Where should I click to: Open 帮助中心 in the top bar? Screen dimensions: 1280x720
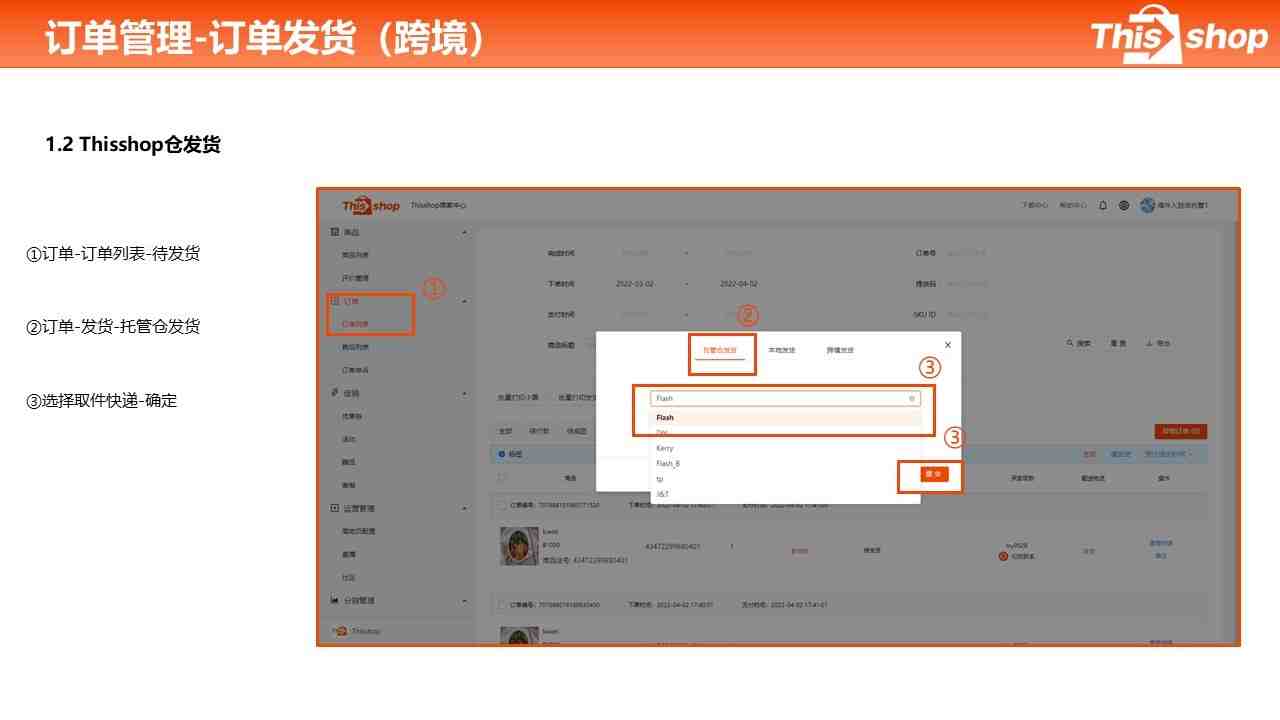tap(1073, 205)
